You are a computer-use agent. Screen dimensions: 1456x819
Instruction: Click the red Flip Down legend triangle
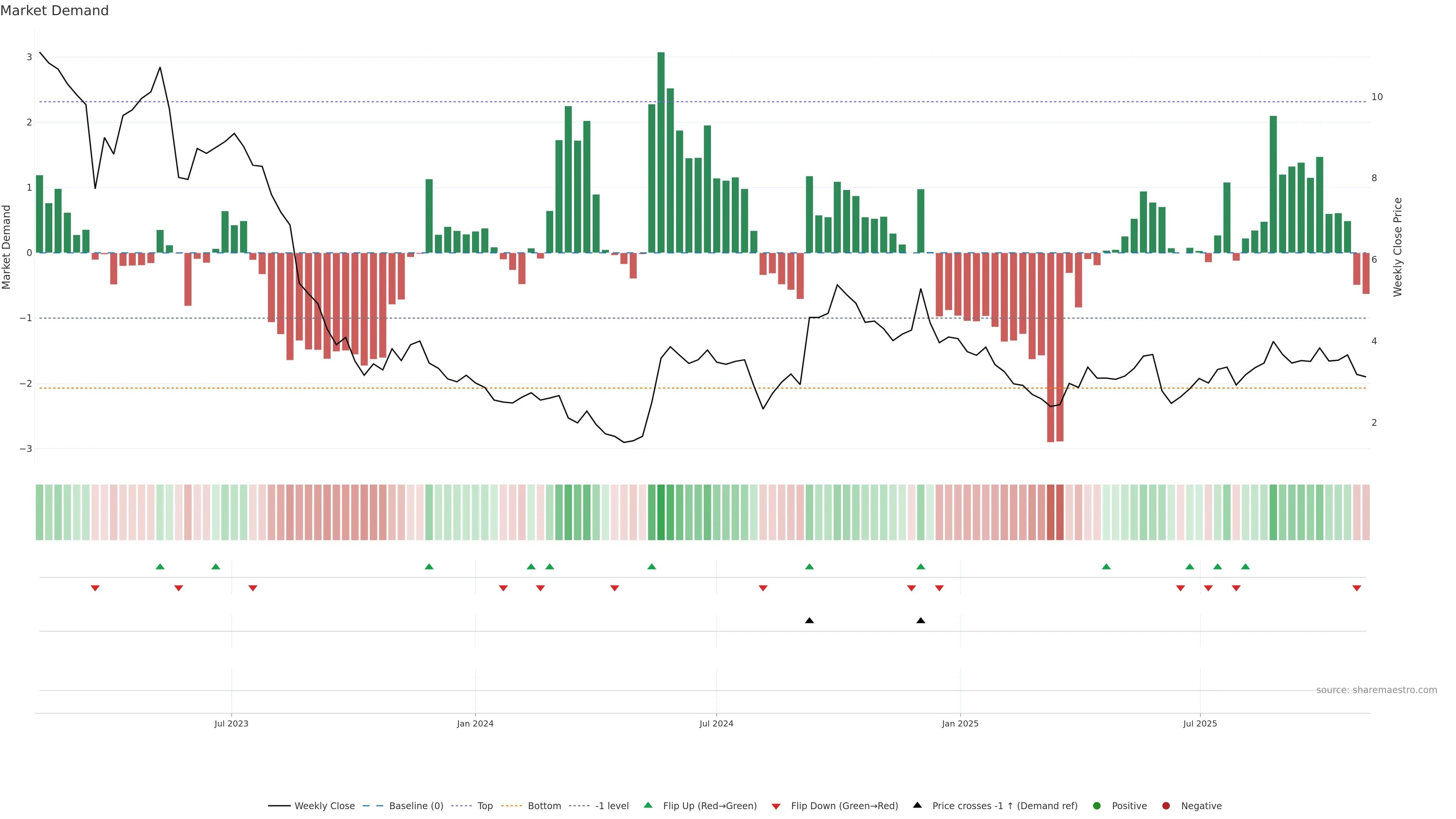point(776,806)
